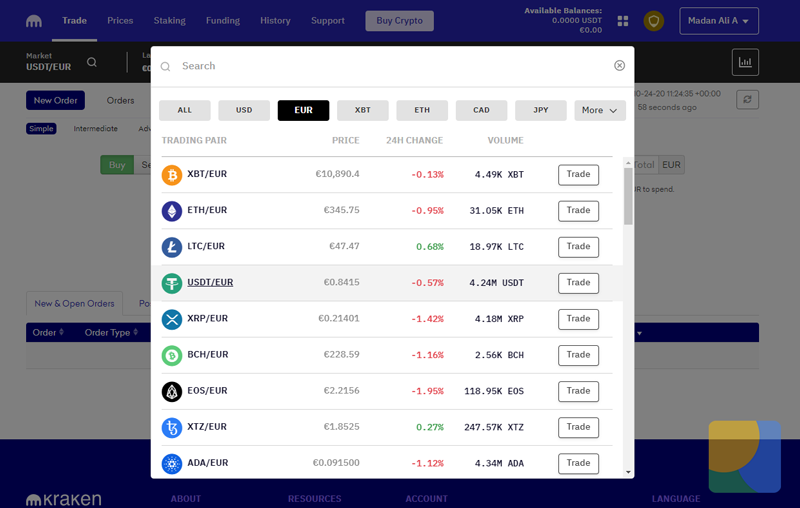This screenshot has height=508, width=800.
Task: Click the Tezos XTZ/EUR coin icon
Action: tap(172, 428)
